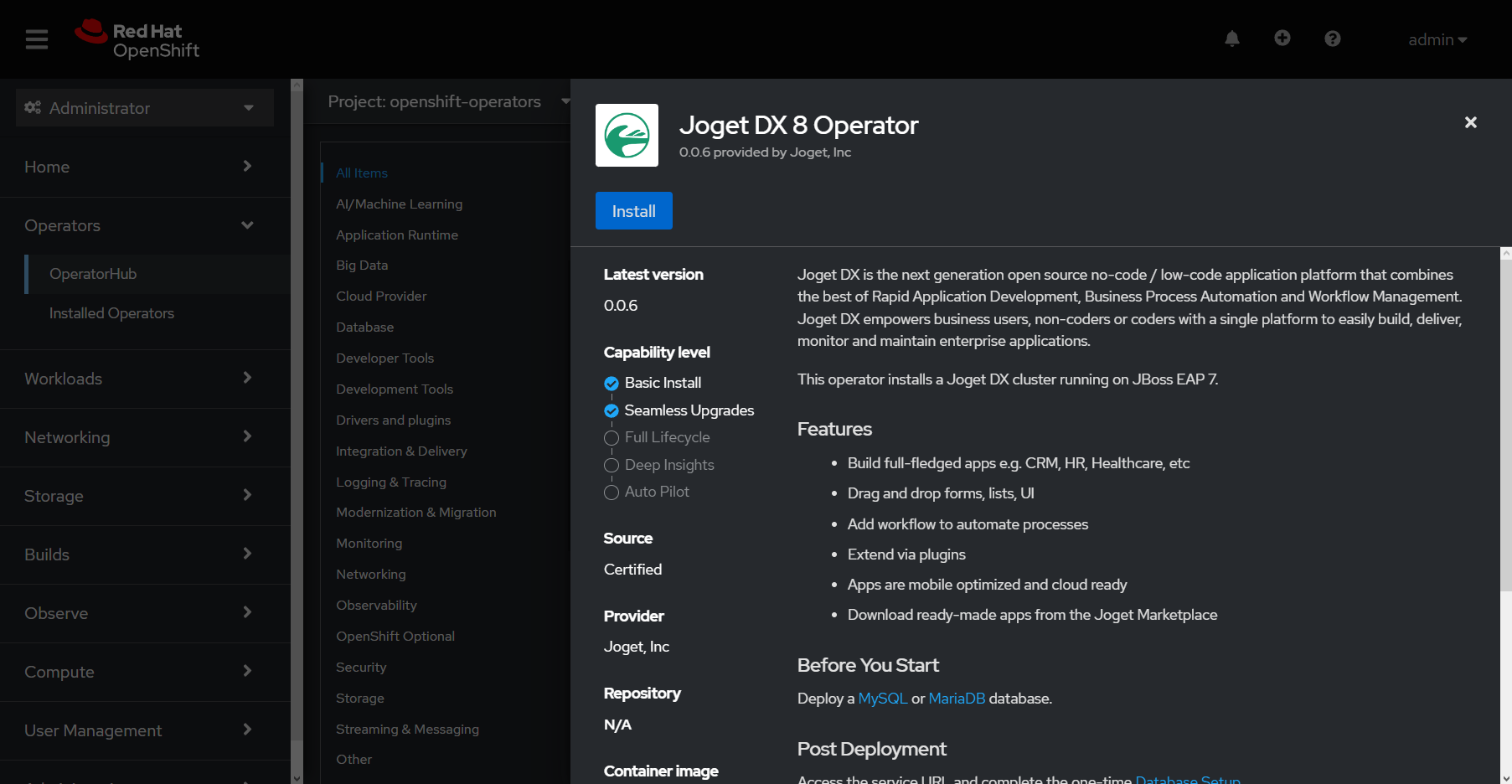Close the Joget DX 8 Operator panel

(1470, 122)
